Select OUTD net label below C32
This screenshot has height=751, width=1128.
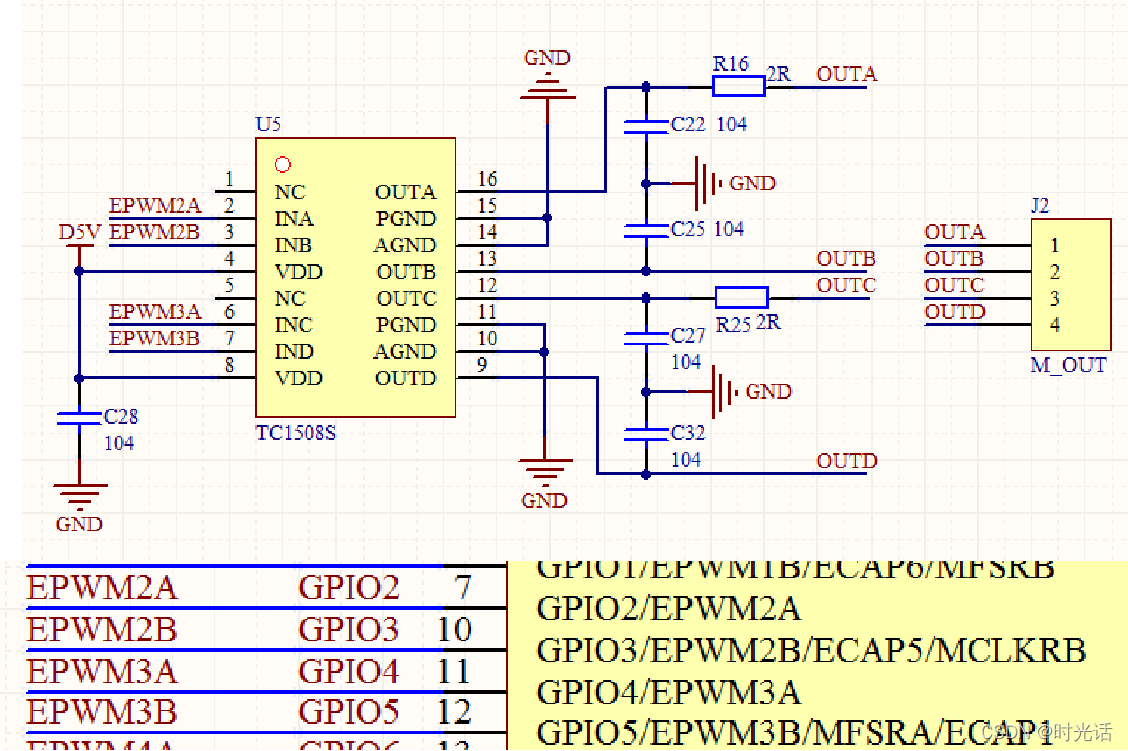point(847,461)
